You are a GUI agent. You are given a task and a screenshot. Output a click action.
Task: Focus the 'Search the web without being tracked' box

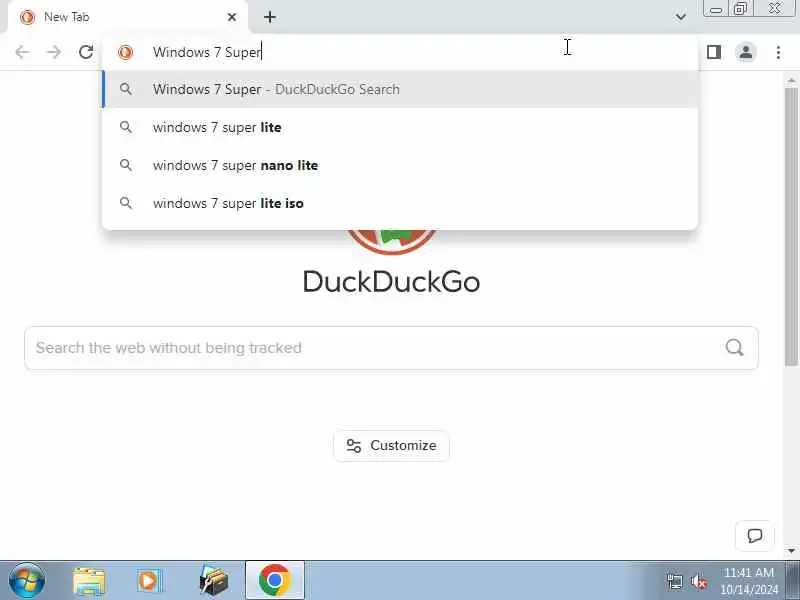391,348
